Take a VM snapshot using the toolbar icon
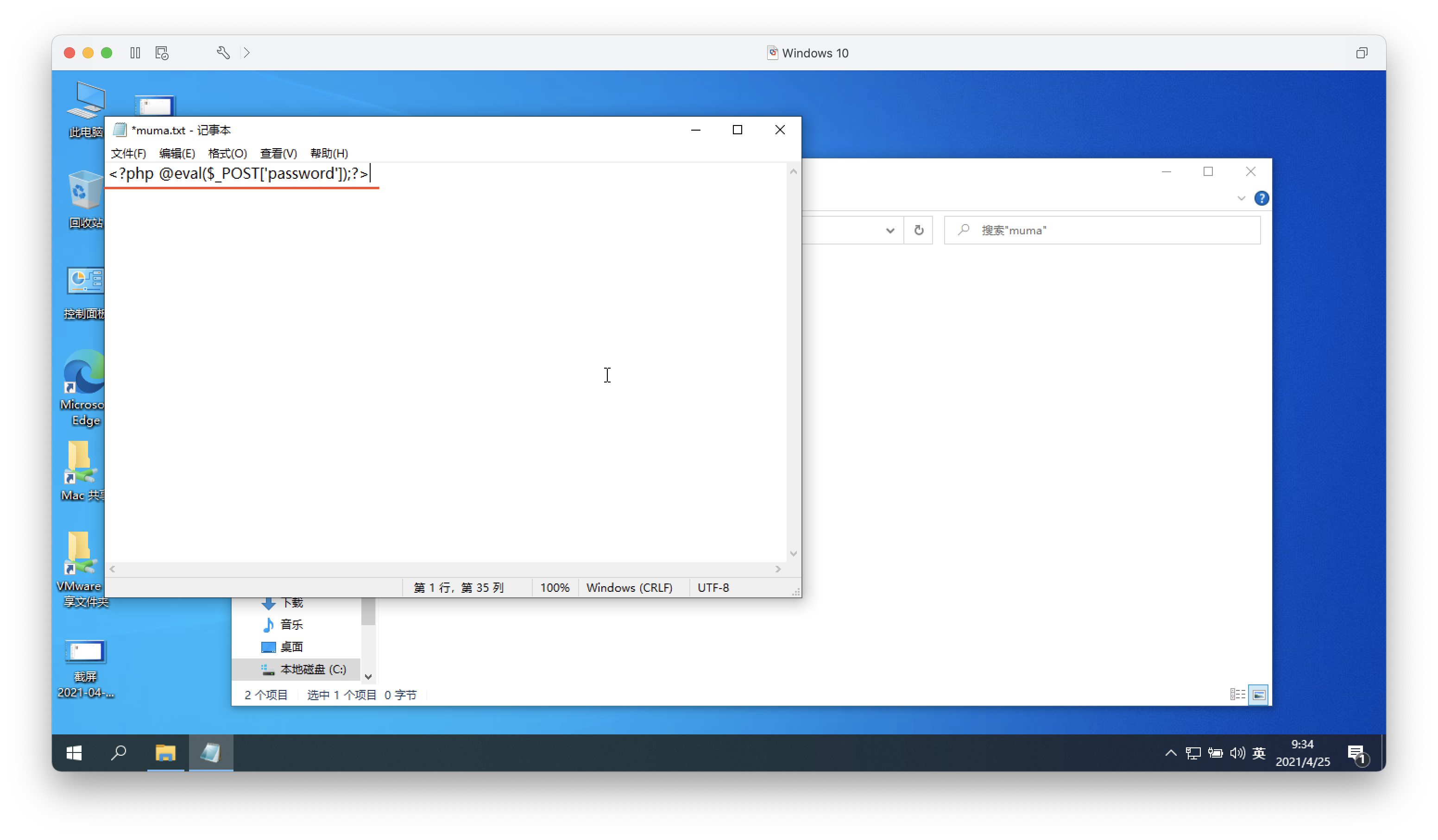This screenshot has height=840, width=1438. coord(162,53)
